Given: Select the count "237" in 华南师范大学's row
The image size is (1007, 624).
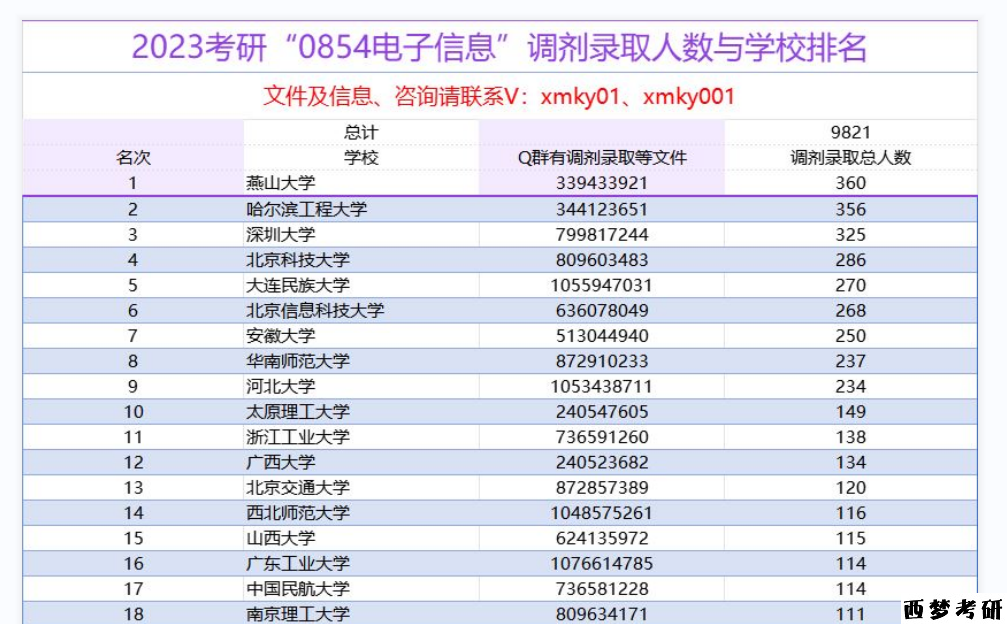Looking at the screenshot, I should [x=850, y=361].
